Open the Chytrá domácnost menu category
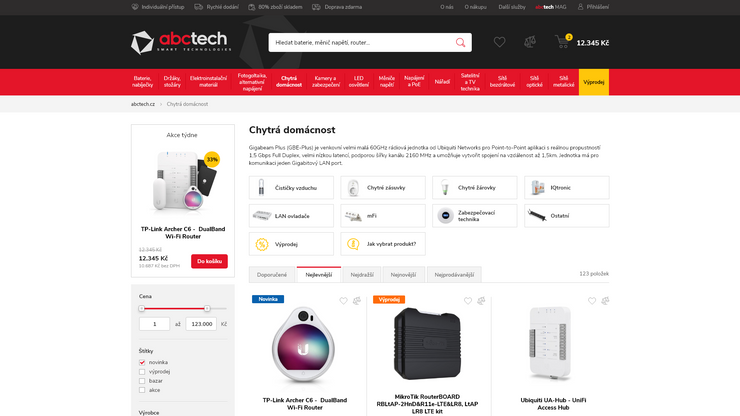Image resolution: width=740 pixels, height=416 pixels. pos(289,82)
